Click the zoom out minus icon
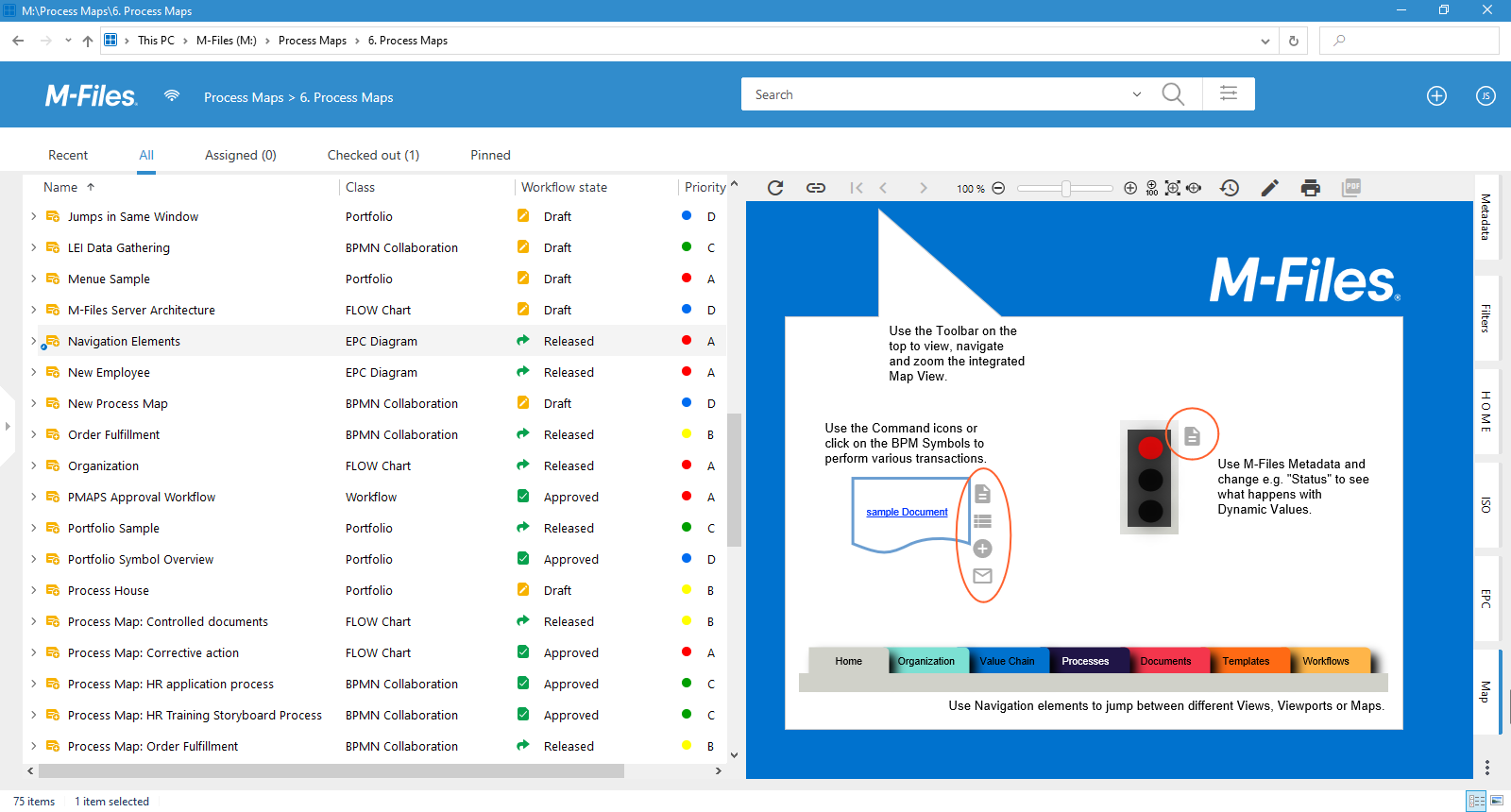 click(998, 188)
